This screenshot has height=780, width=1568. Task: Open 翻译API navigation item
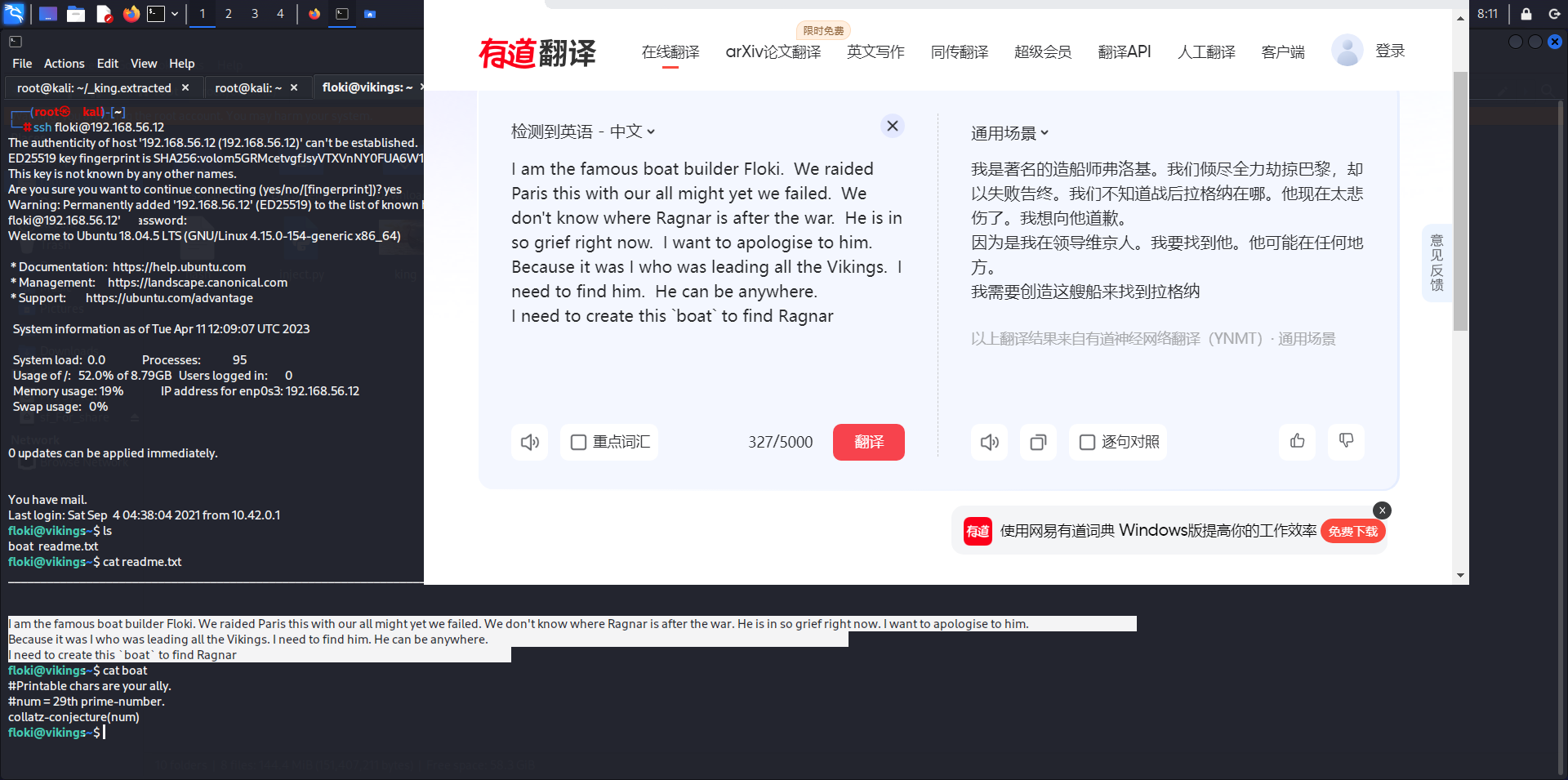coord(1125,52)
